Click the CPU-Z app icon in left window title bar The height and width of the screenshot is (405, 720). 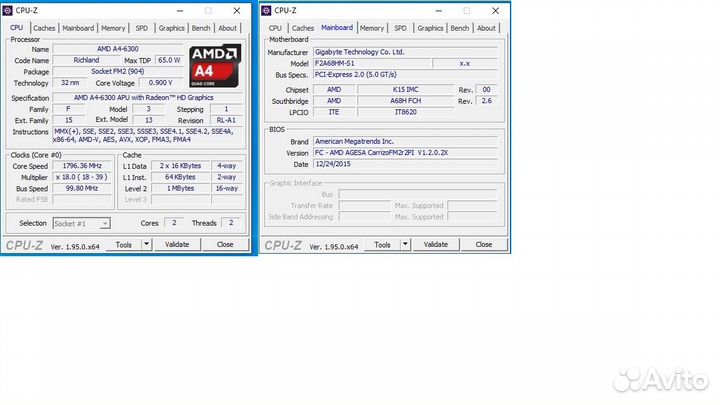coord(8,10)
